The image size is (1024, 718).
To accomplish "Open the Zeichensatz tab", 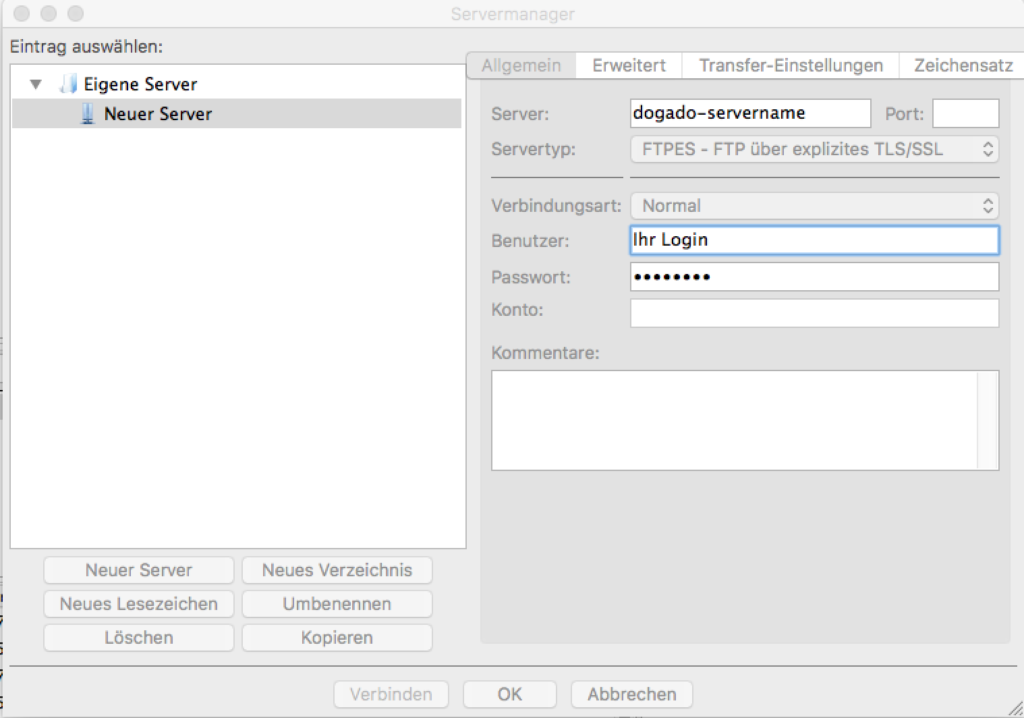I will [961, 65].
